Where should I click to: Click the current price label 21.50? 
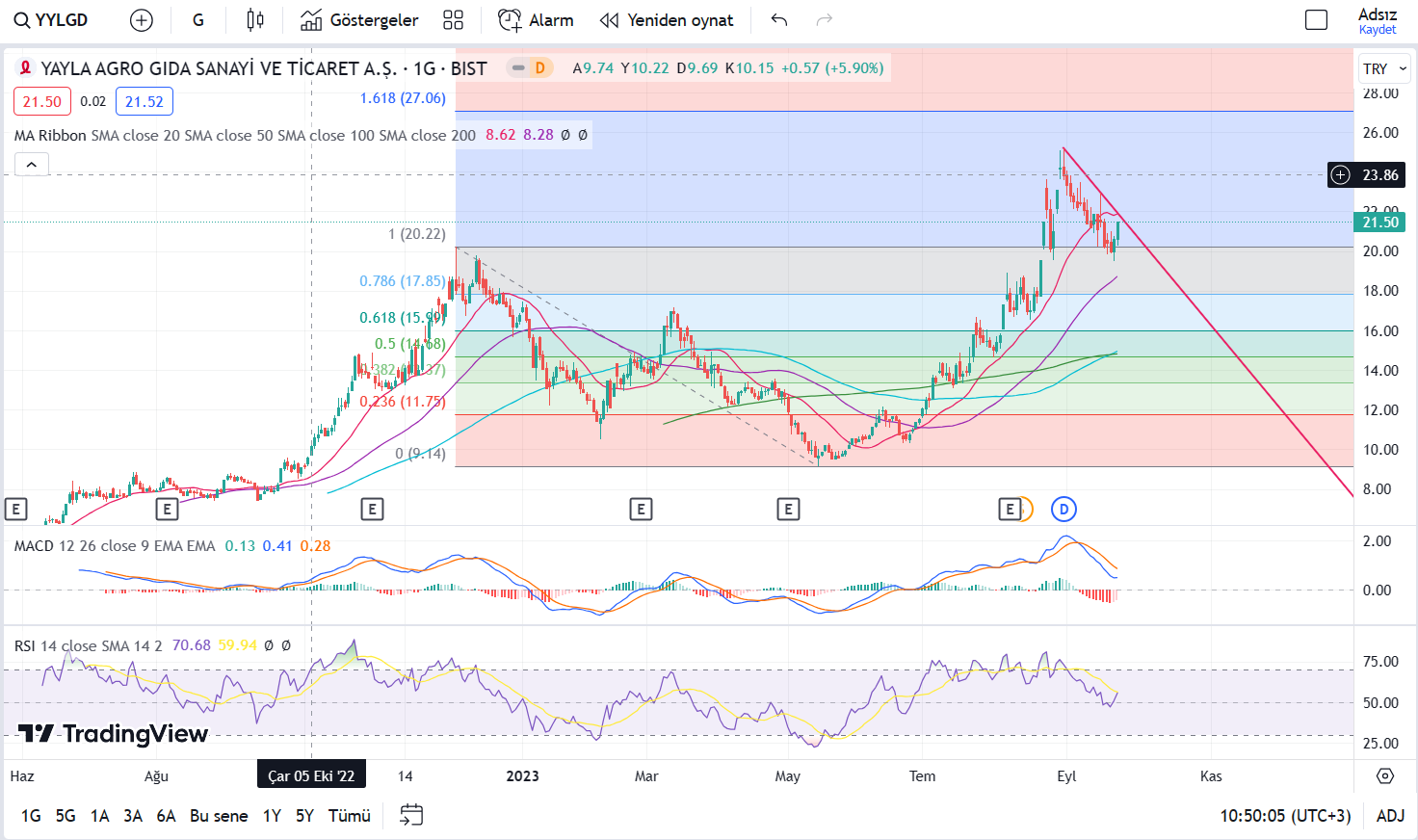tap(1379, 223)
